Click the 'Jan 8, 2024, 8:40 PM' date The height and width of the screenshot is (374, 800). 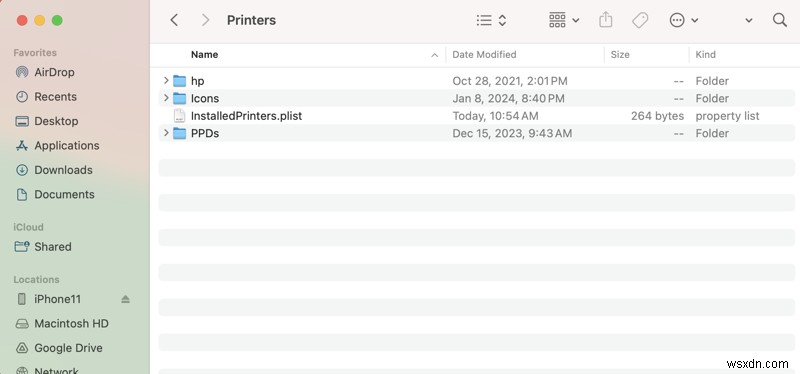tap(508, 98)
